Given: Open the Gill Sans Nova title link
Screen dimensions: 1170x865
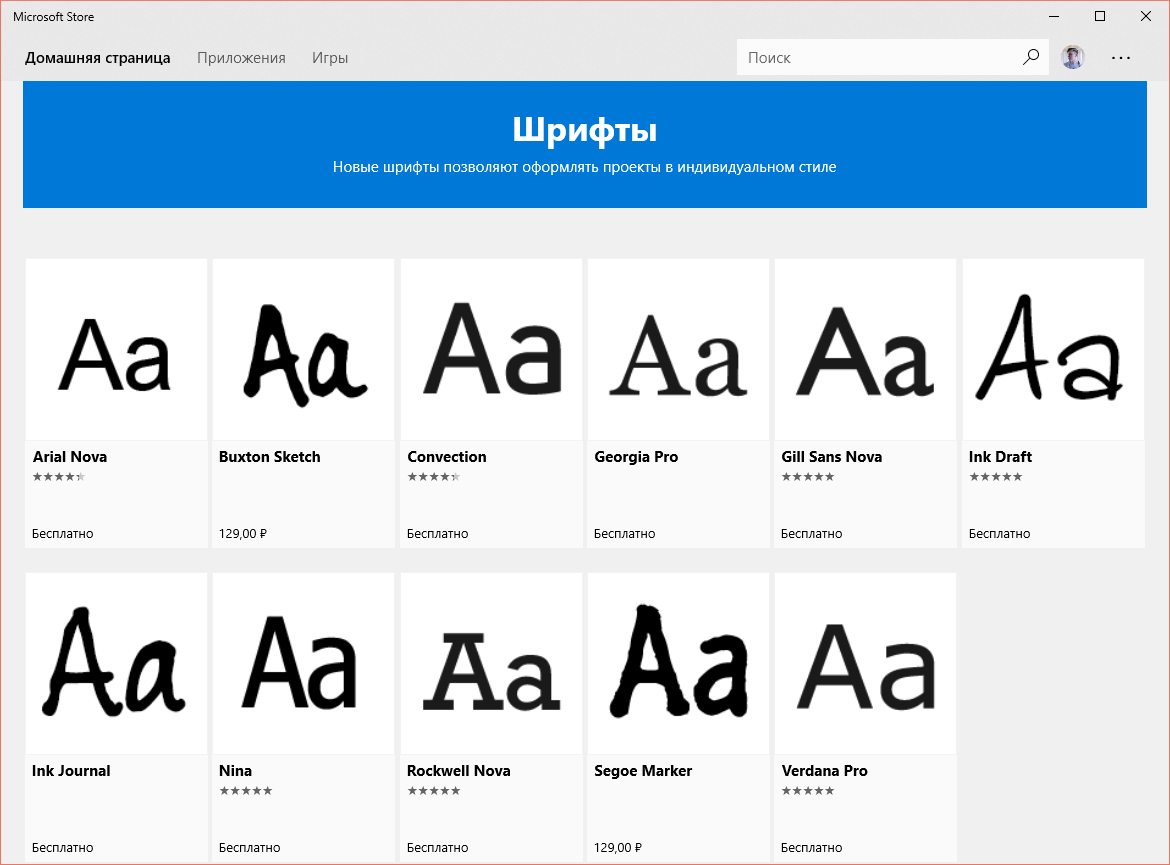Looking at the screenshot, I should tap(831, 457).
